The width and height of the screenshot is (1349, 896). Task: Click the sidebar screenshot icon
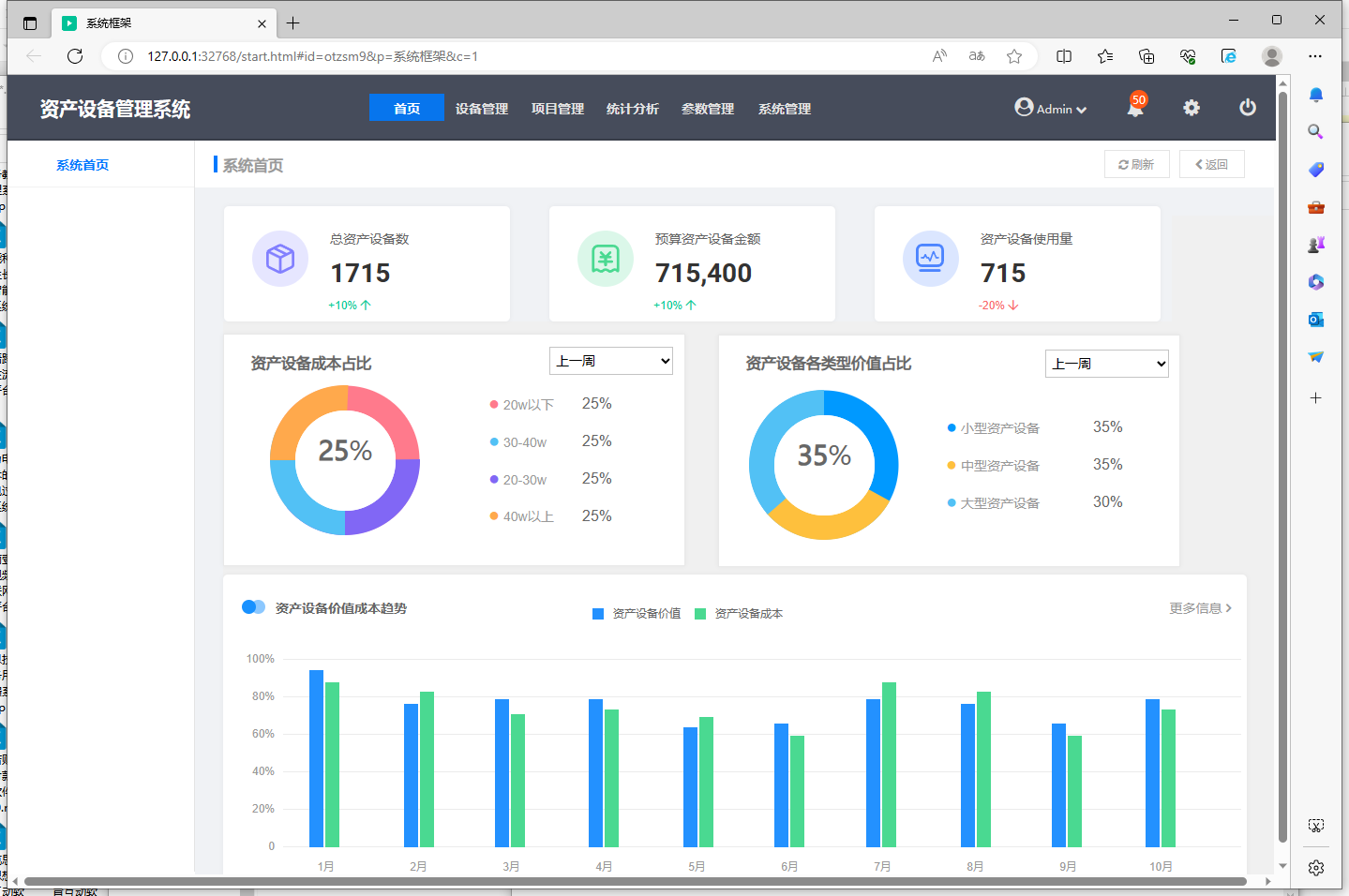click(x=1316, y=826)
